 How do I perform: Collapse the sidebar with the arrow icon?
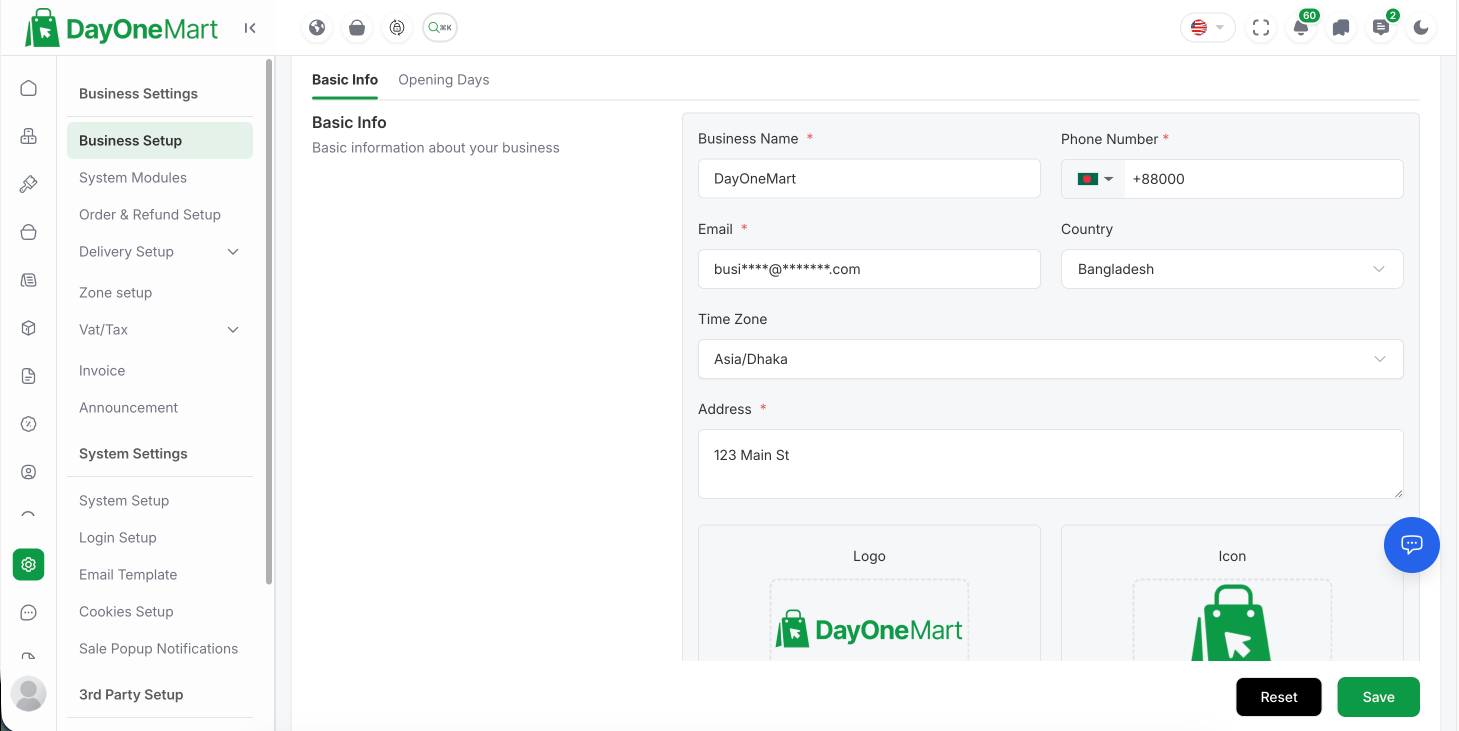pyautogui.click(x=250, y=28)
